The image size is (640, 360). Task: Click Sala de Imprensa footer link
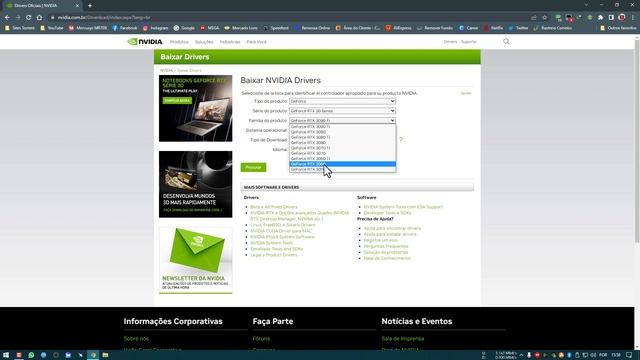(x=403, y=339)
